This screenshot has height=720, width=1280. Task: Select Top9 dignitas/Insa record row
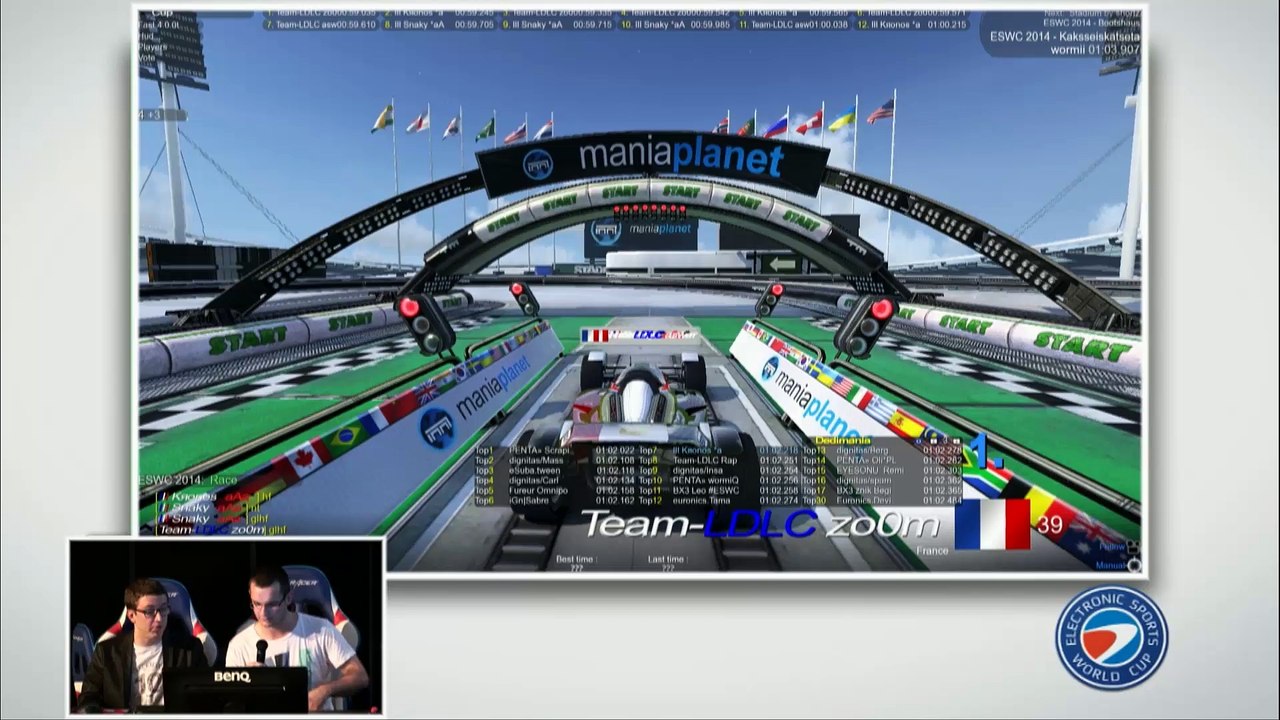tap(719, 470)
